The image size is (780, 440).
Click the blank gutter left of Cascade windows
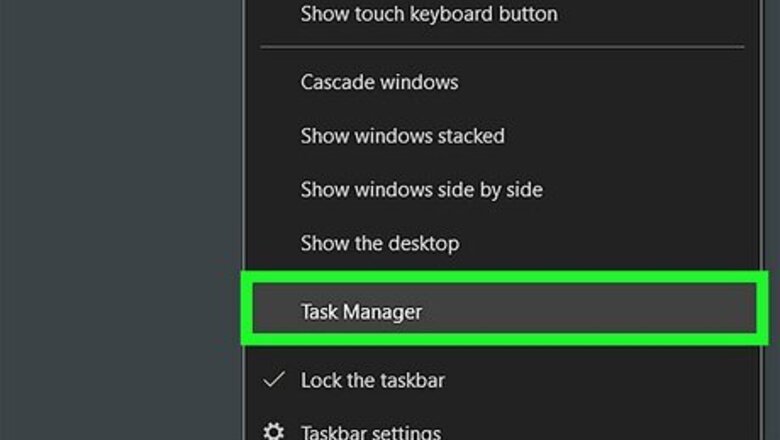(274, 82)
